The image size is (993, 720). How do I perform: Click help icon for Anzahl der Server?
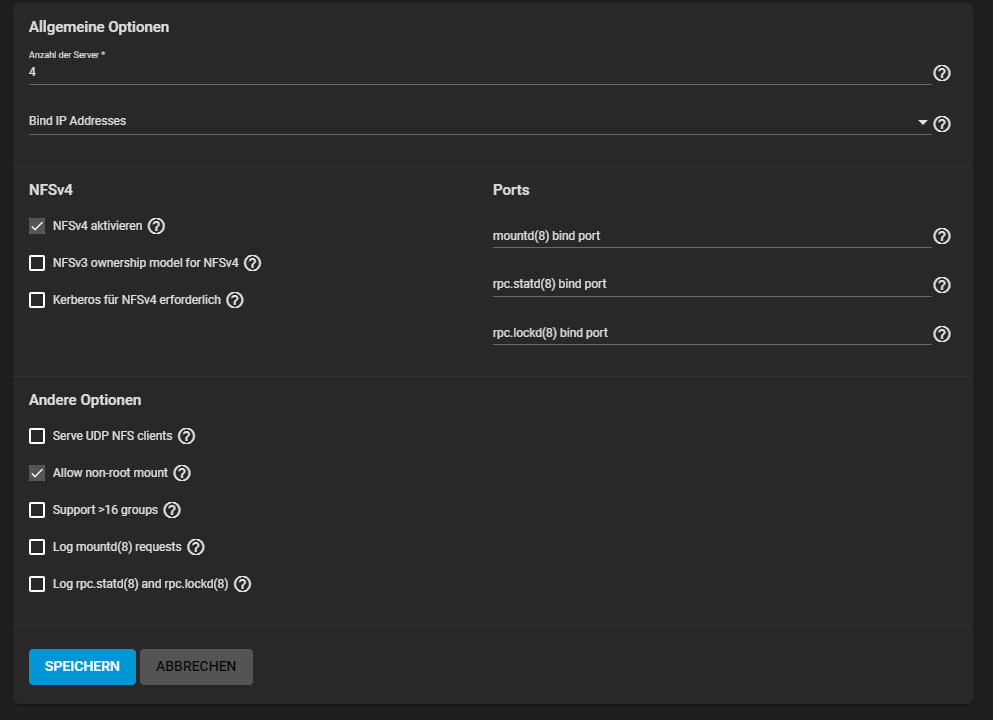point(941,73)
